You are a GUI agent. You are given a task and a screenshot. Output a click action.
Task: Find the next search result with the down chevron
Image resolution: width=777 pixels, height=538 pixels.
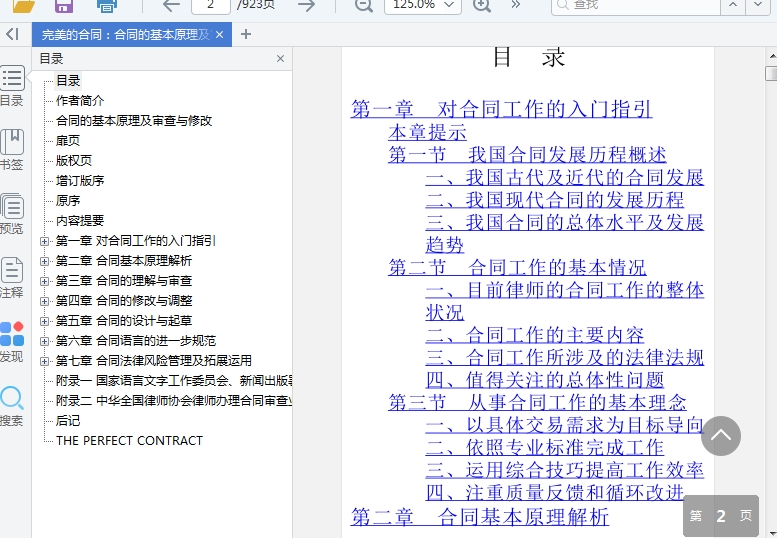coord(758,5)
